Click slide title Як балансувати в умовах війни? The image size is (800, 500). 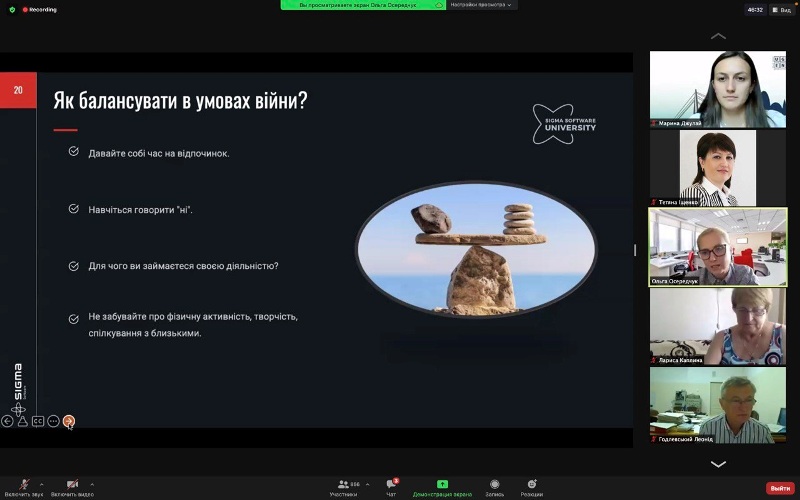pos(181,101)
